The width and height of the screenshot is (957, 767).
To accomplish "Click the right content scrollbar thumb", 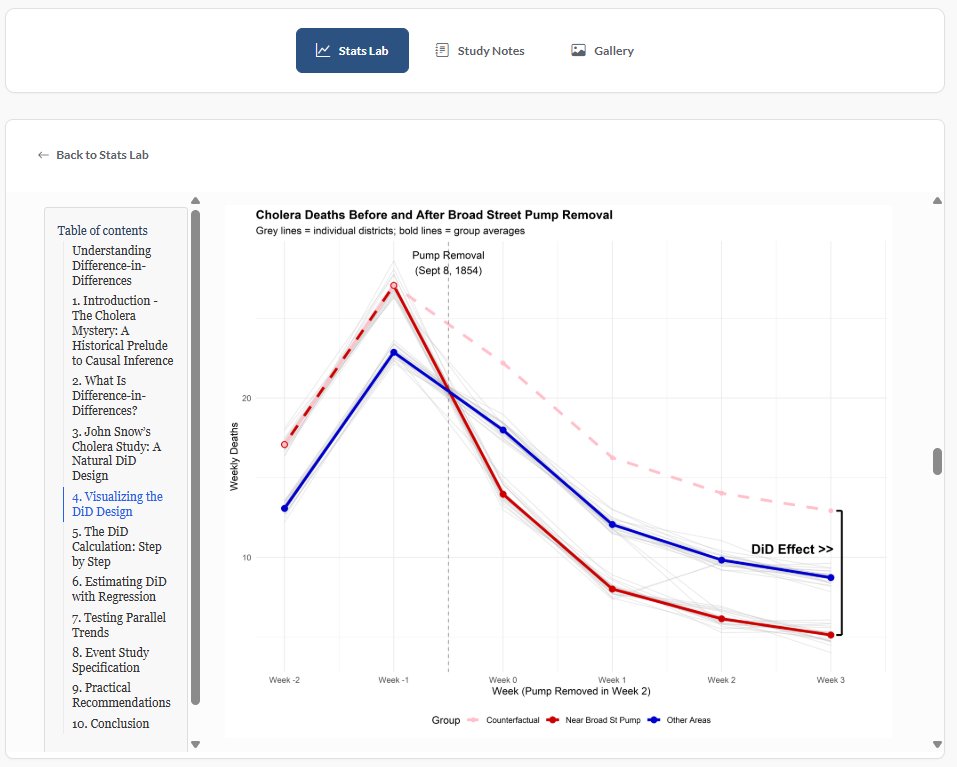I will coord(936,462).
